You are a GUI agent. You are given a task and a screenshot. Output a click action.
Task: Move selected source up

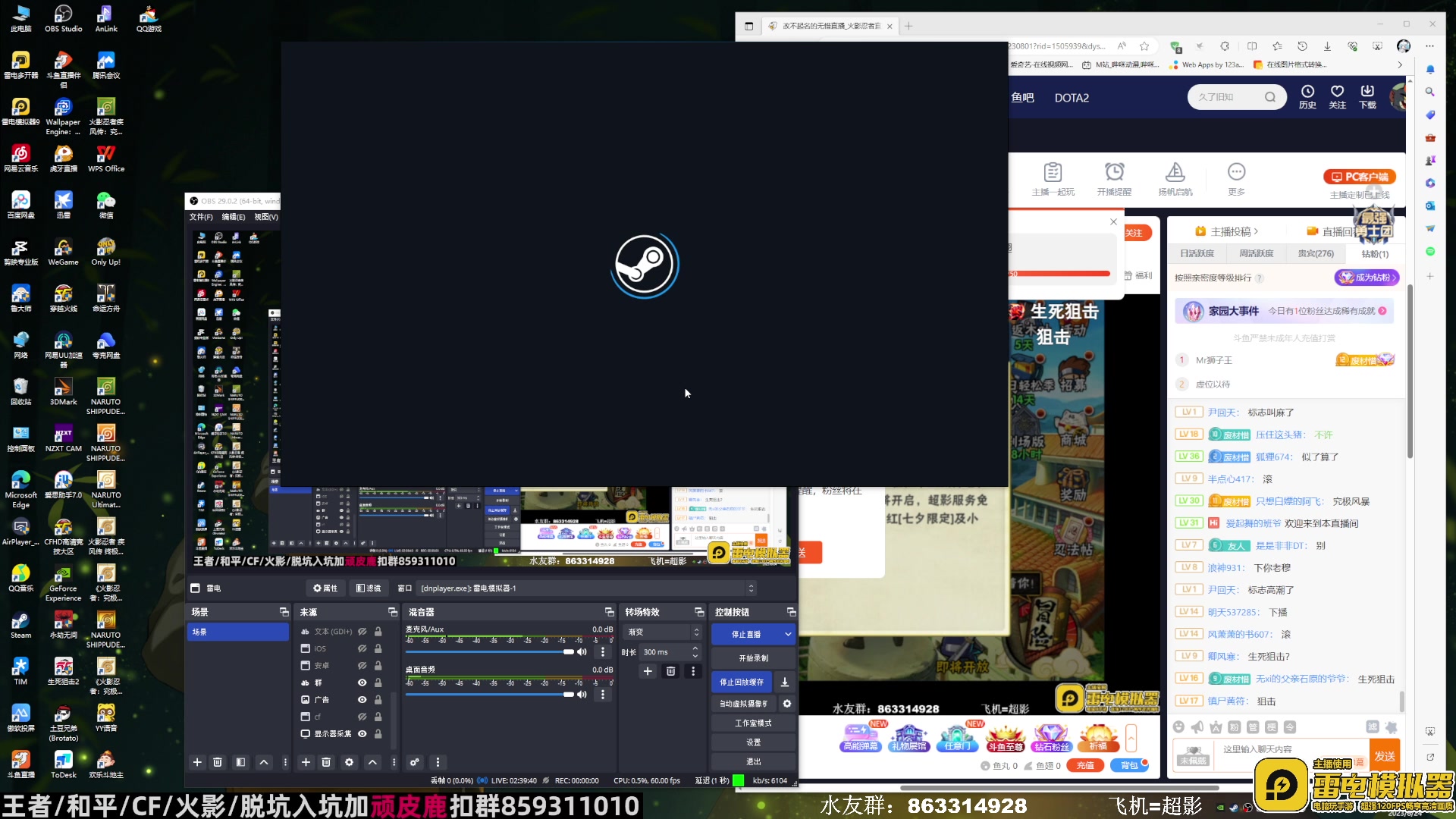tap(372, 762)
